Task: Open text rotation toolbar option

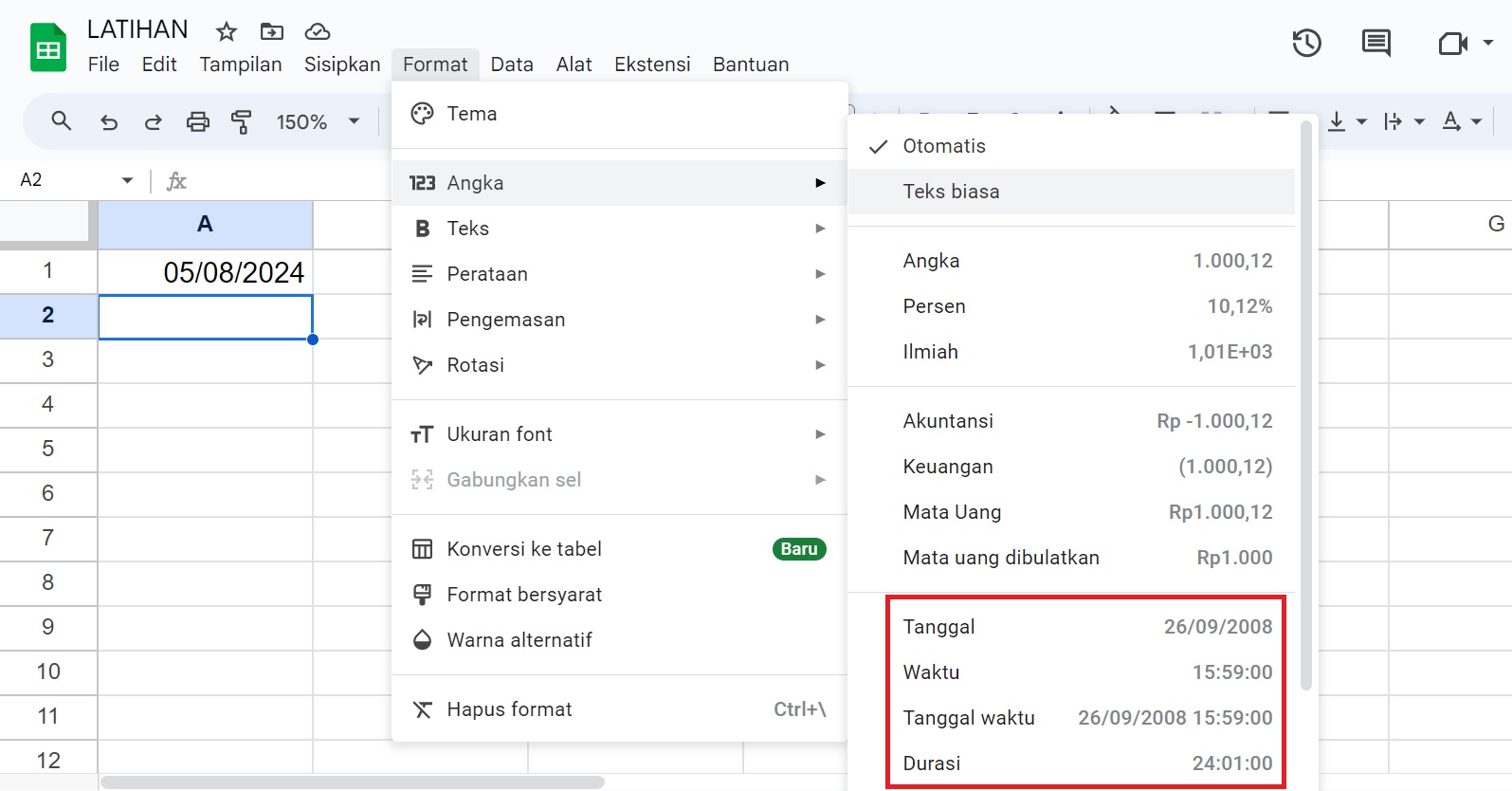Action: pyautogui.click(x=1451, y=121)
